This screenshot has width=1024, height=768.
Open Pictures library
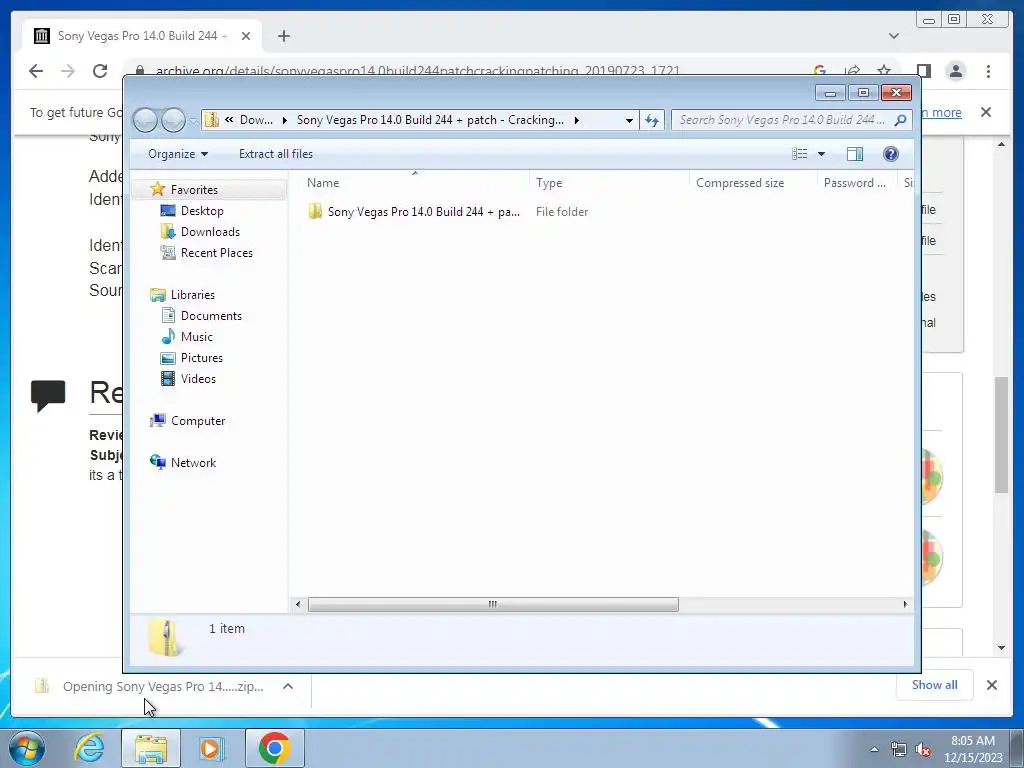(202, 358)
